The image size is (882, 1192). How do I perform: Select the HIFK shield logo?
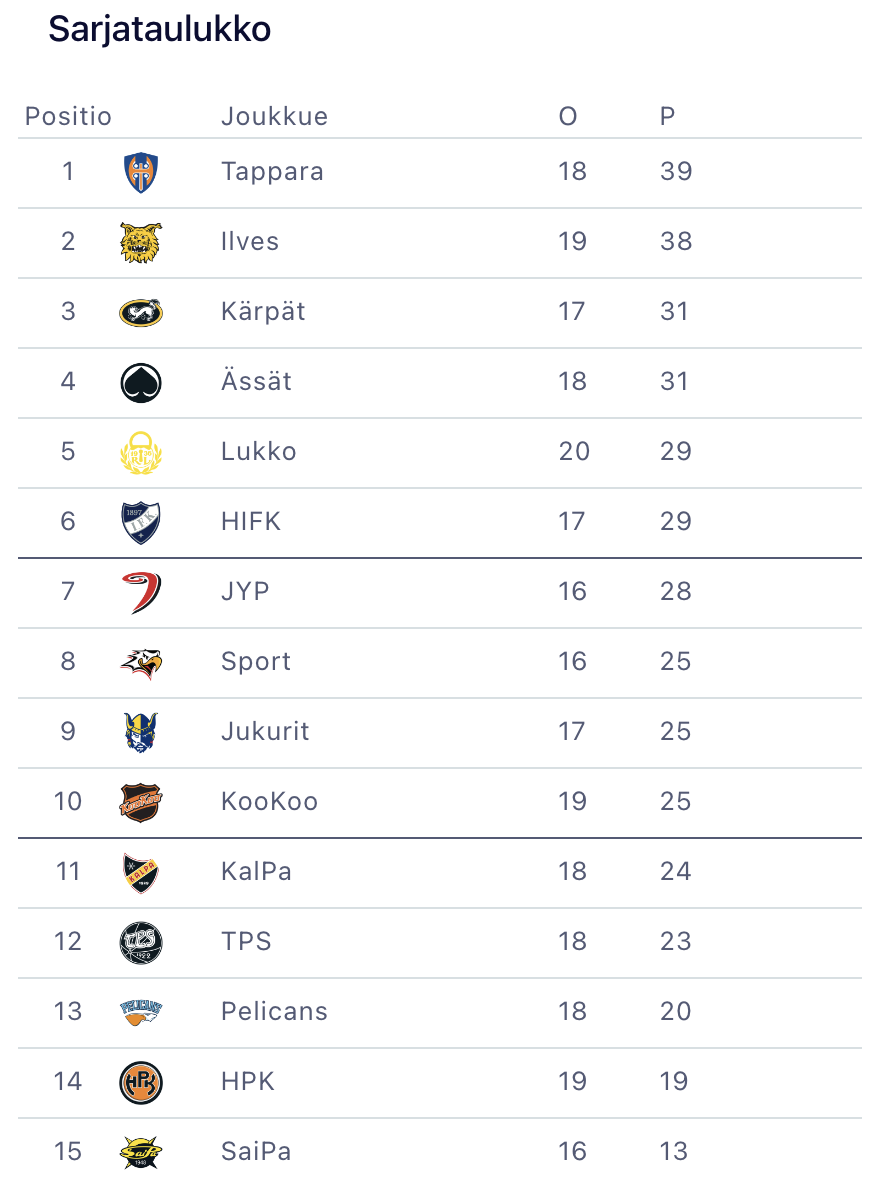click(140, 522)
